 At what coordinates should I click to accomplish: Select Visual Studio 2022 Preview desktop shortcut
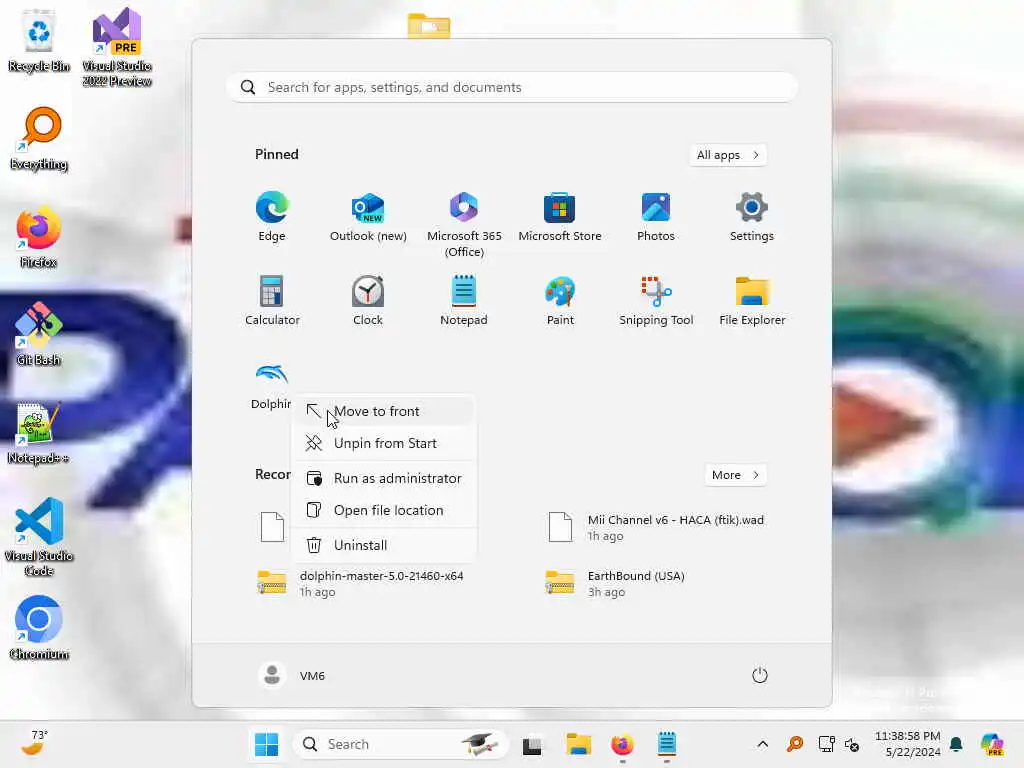117,47
